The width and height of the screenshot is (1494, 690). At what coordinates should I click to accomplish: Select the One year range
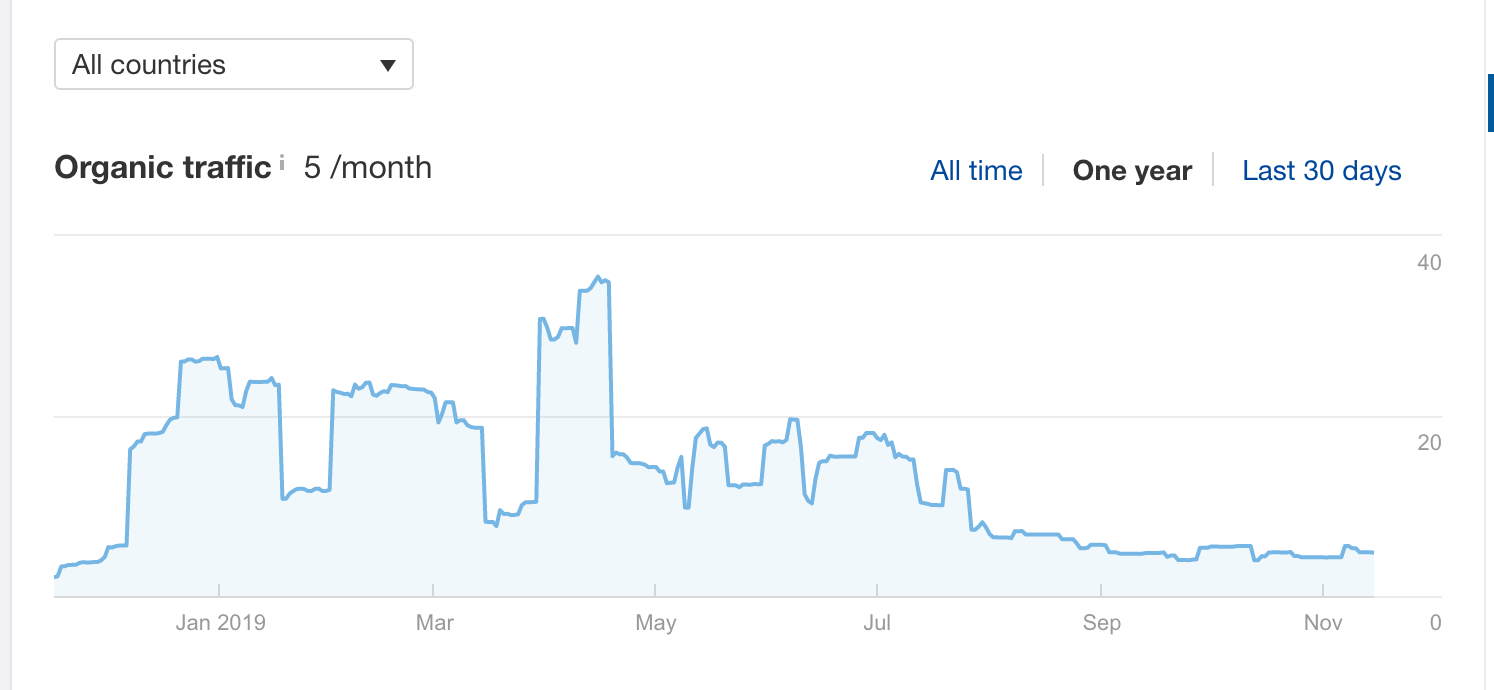click(x=1132, y=171)
